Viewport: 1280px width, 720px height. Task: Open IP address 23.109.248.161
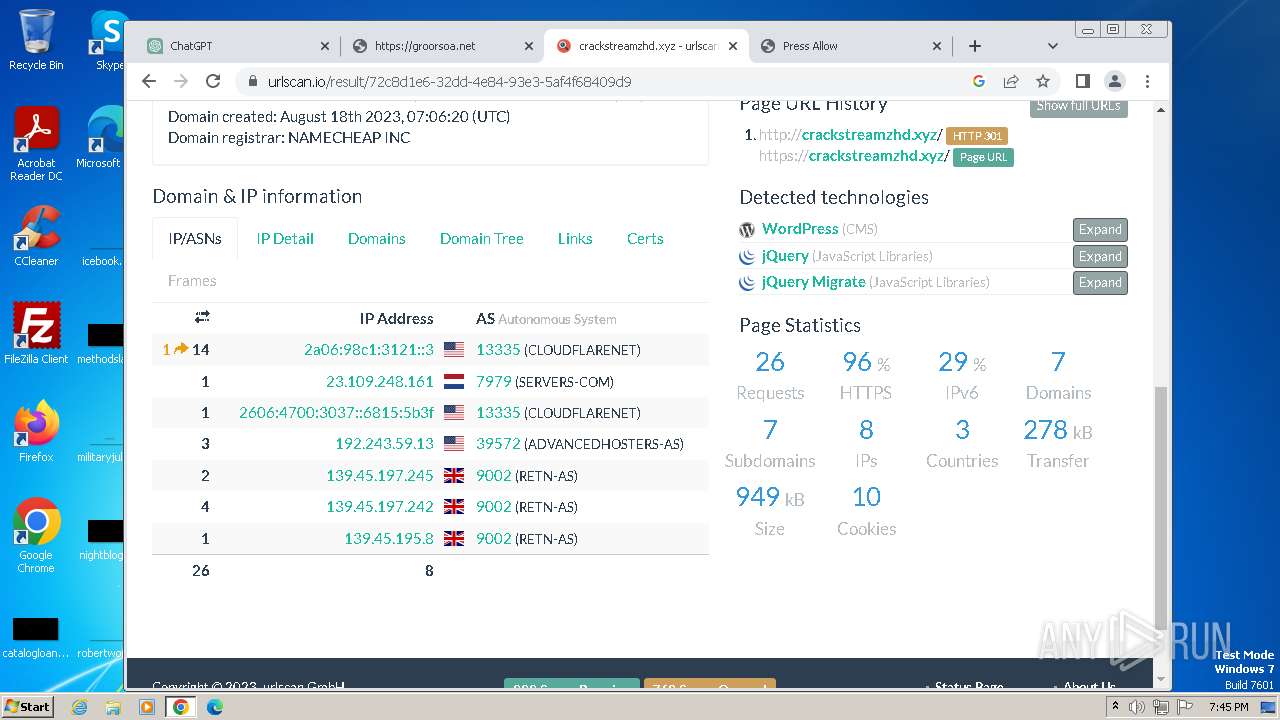click(380, 382)
